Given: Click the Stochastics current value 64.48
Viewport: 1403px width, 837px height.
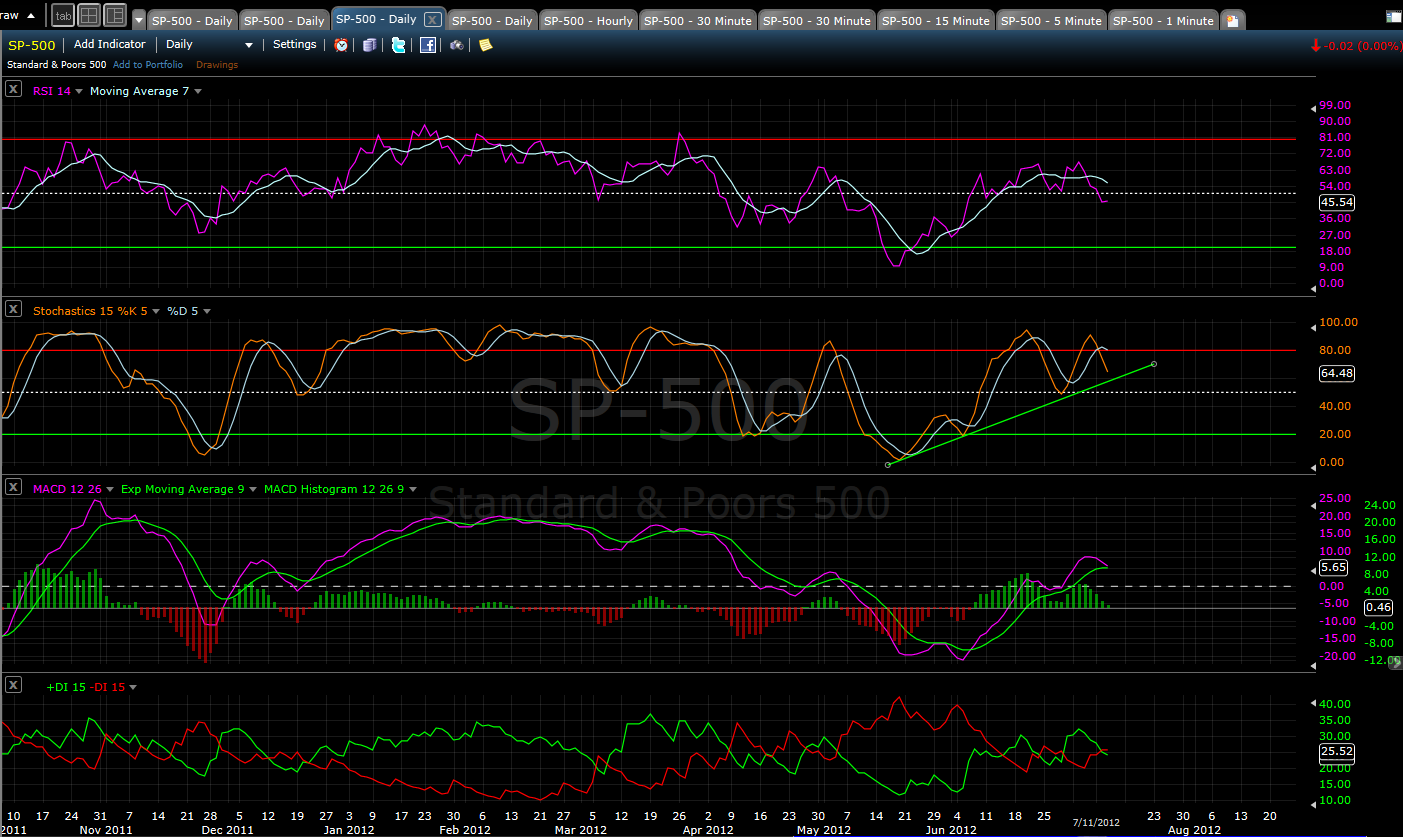Looking at the screenshot, I should click(x=1337, y=373).
